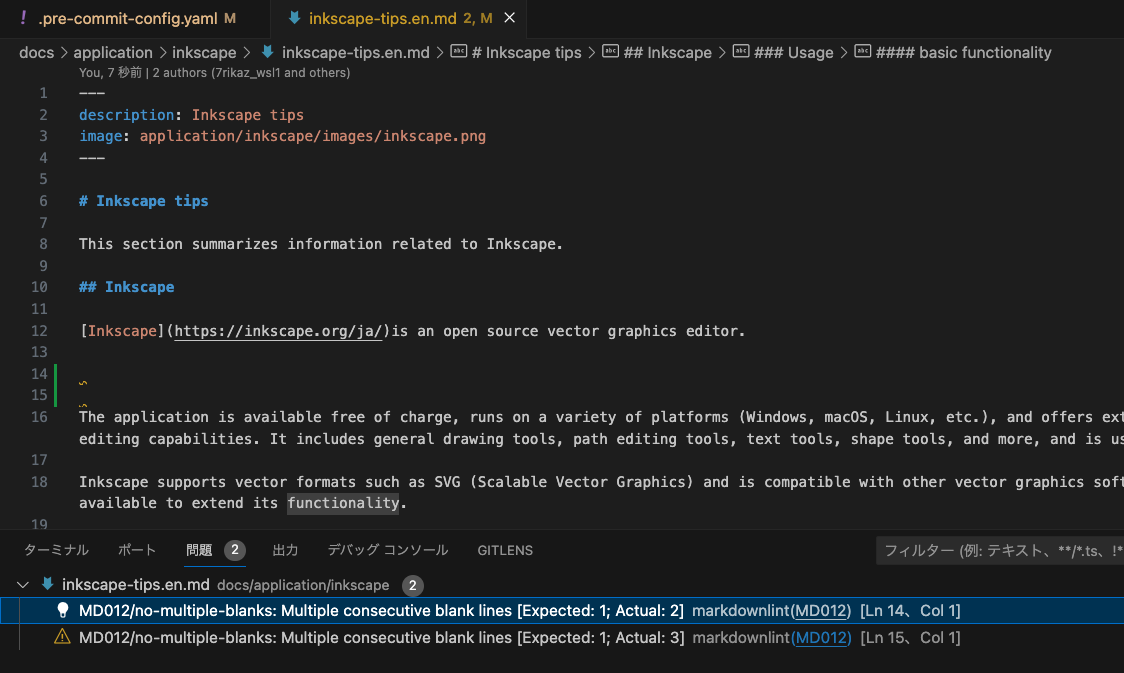Viewport: 1124px width, 673px height.
Task: Click the Inkscape hyperlink on line 12
Action: click(x=122, y=330)
